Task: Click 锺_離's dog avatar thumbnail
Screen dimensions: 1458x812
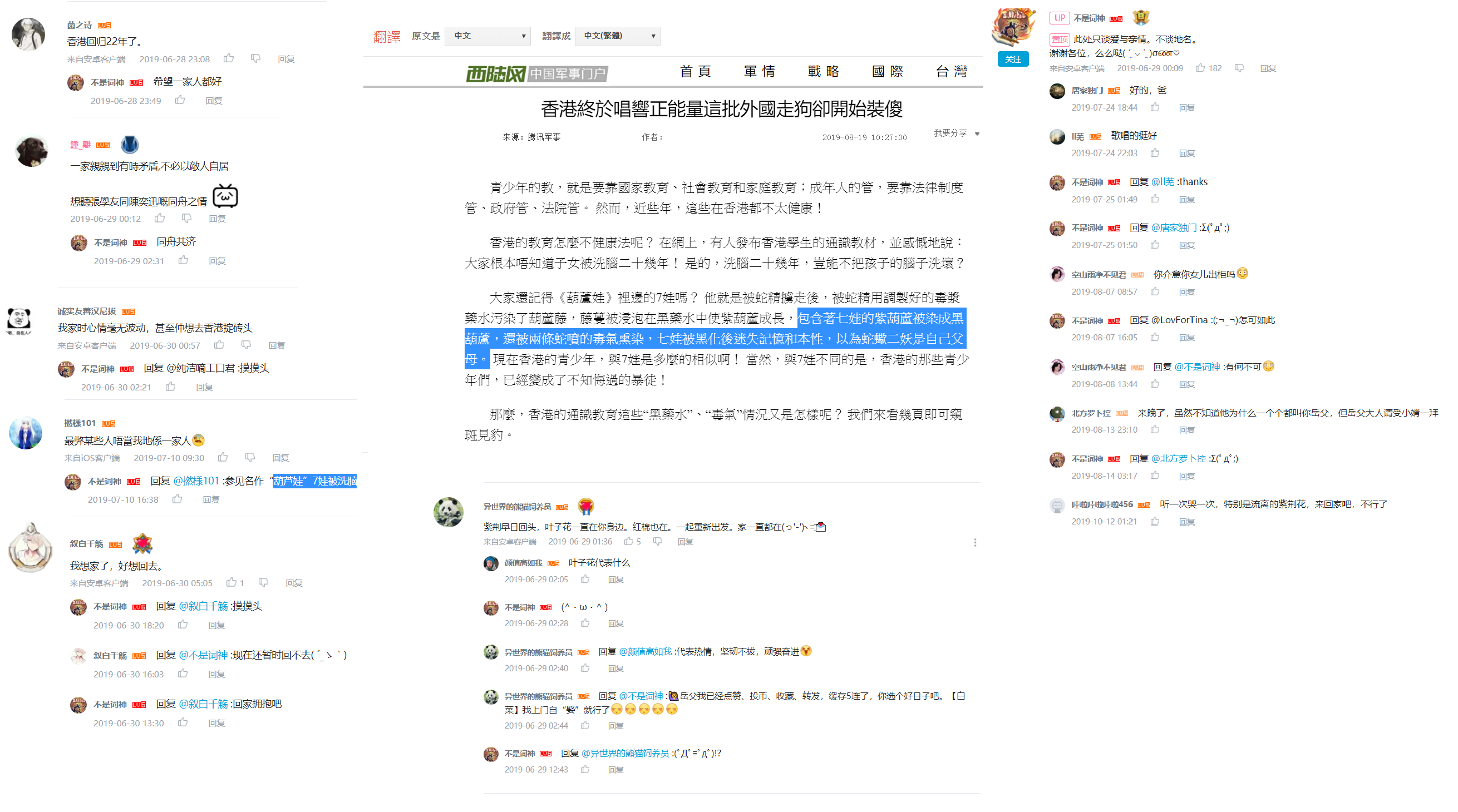Action: point(31,151)
